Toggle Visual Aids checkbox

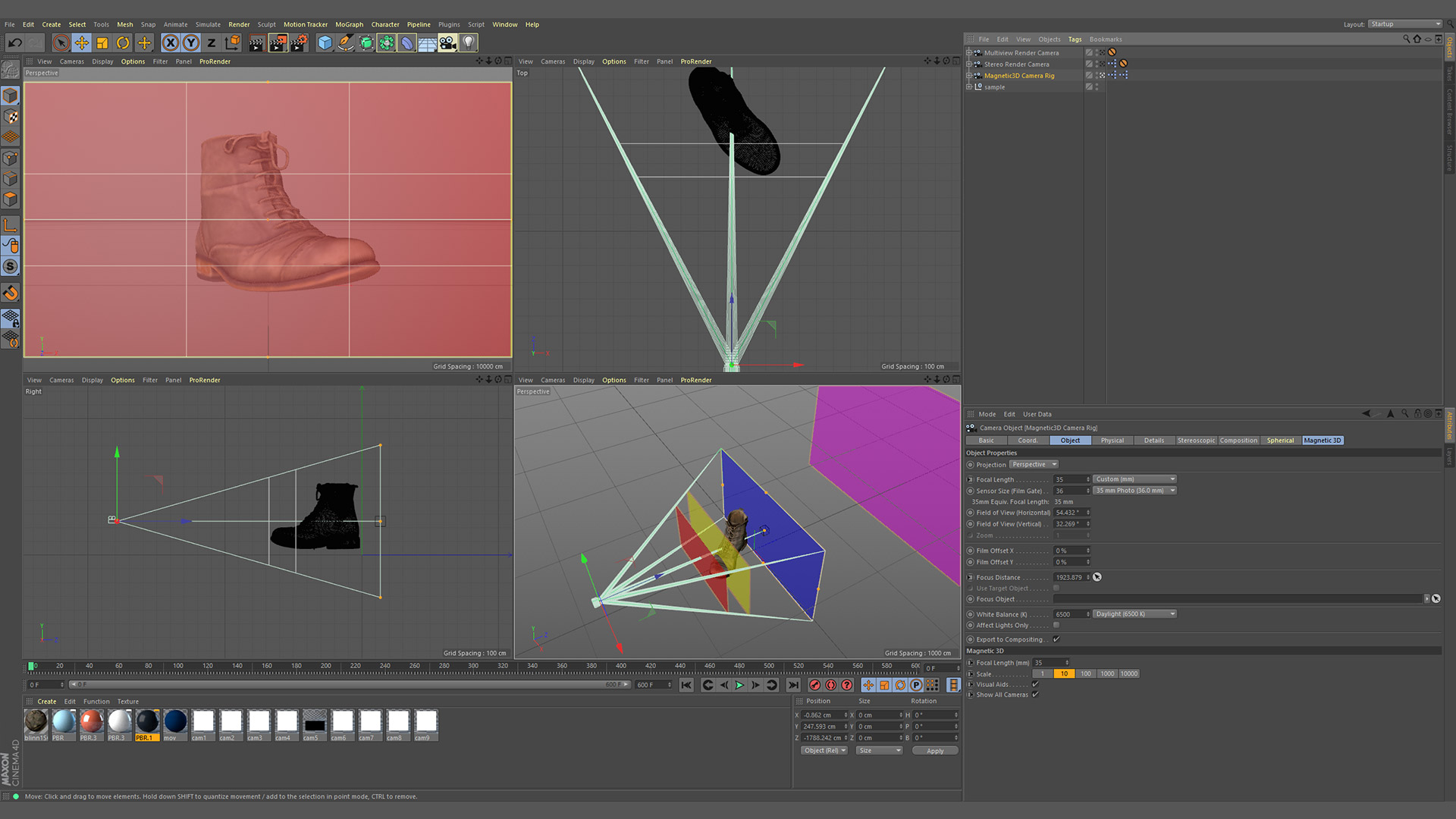(x=1035, y=684)
